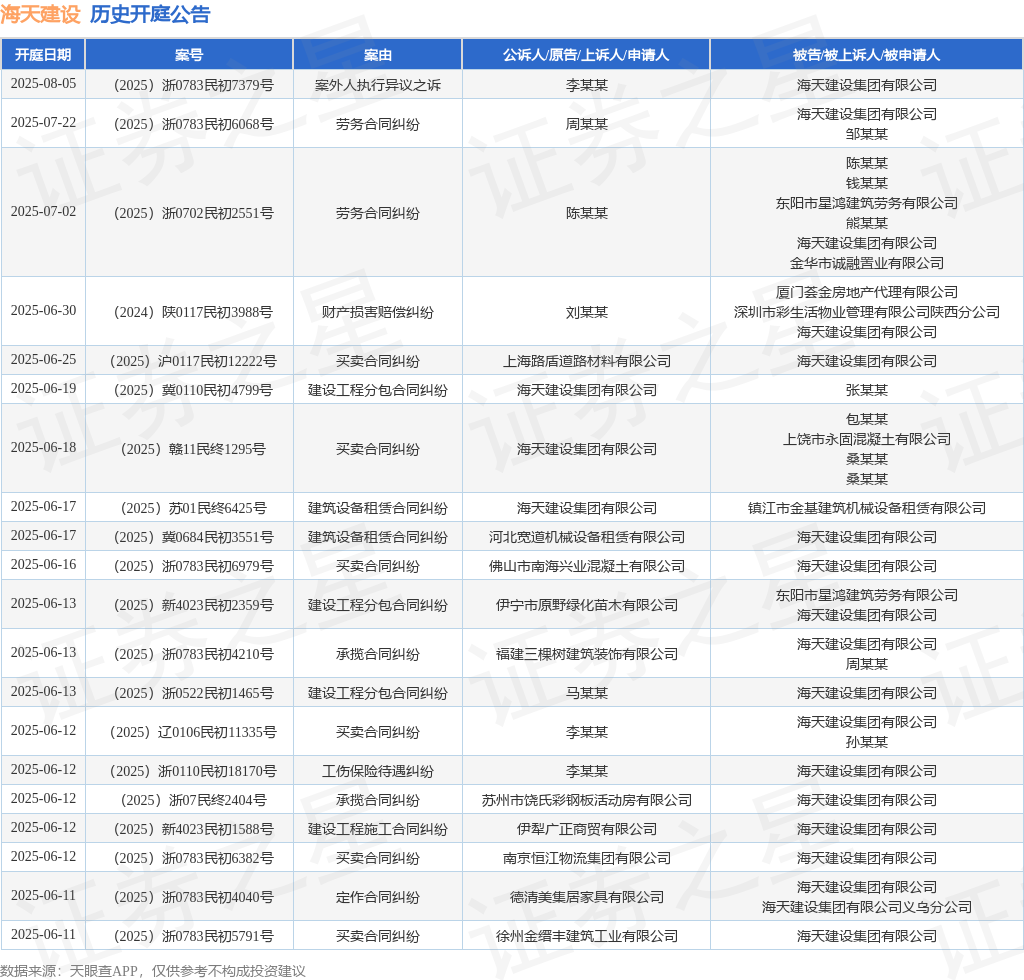
Task: Click plaintiff 德清美集居家具有限公司
Action: [x=586, y=897]
